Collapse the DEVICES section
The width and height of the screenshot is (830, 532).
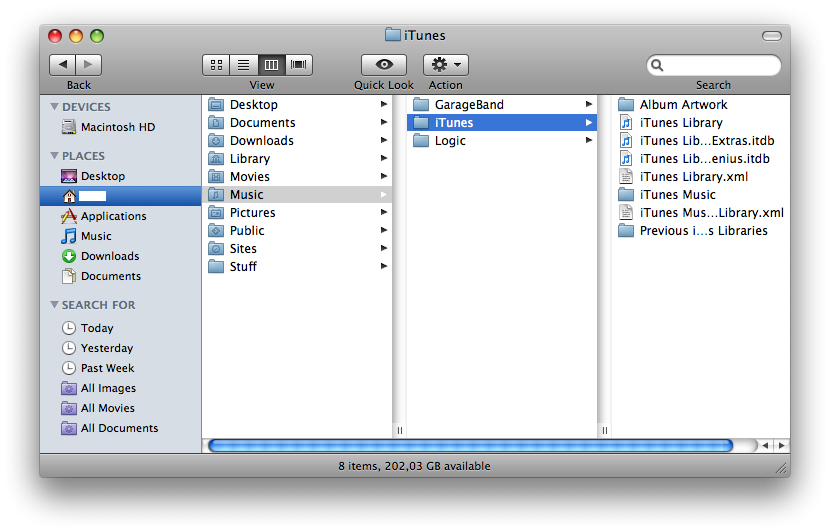point(54,106)
